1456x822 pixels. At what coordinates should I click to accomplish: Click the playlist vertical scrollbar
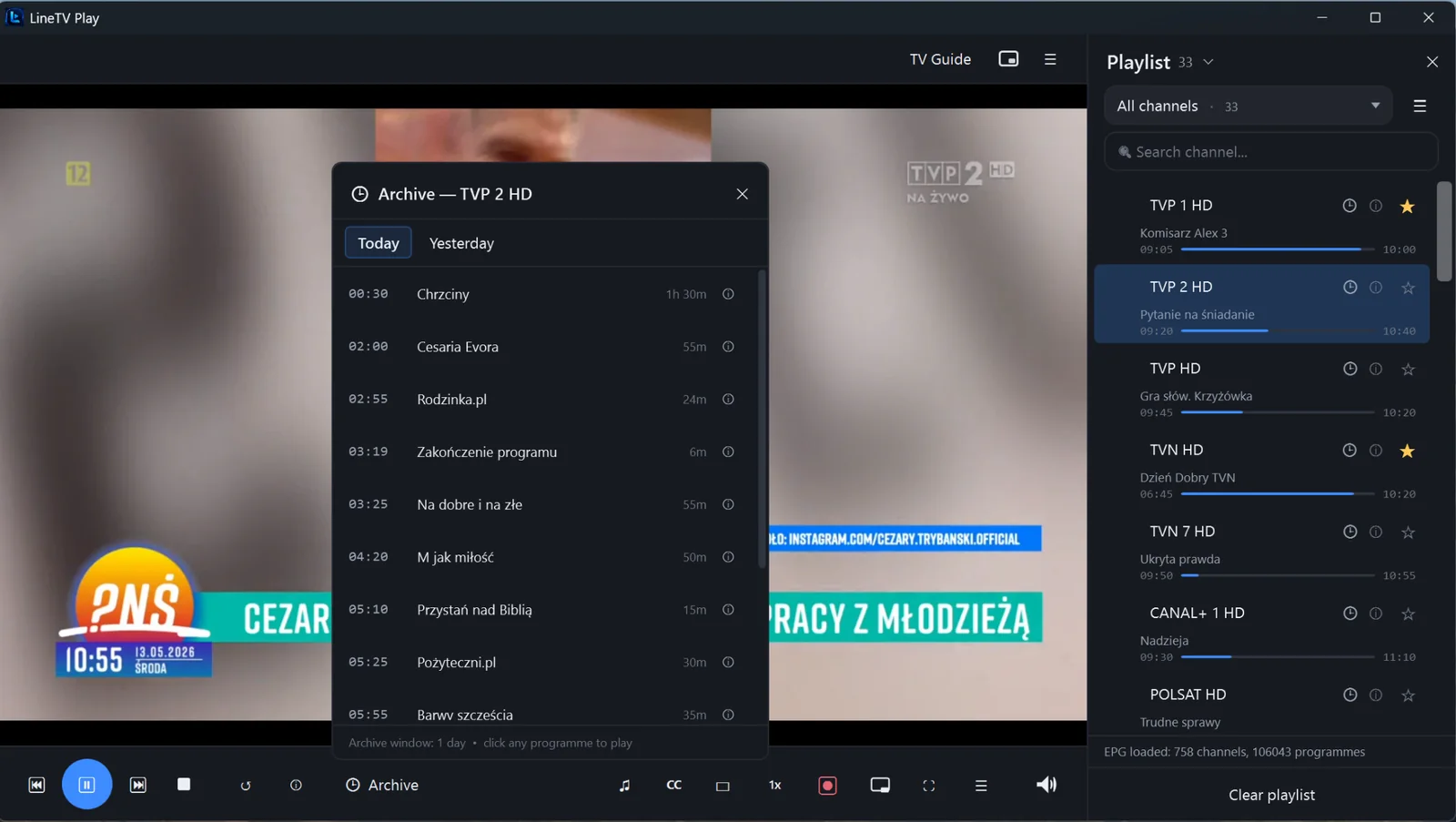click(1444, 231)
